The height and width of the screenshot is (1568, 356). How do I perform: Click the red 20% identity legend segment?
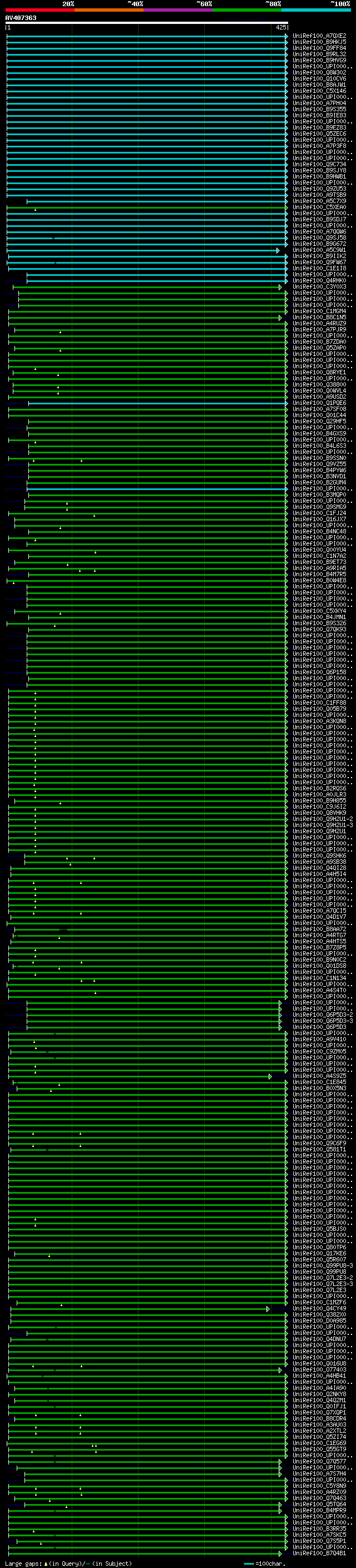coord(40,10)
